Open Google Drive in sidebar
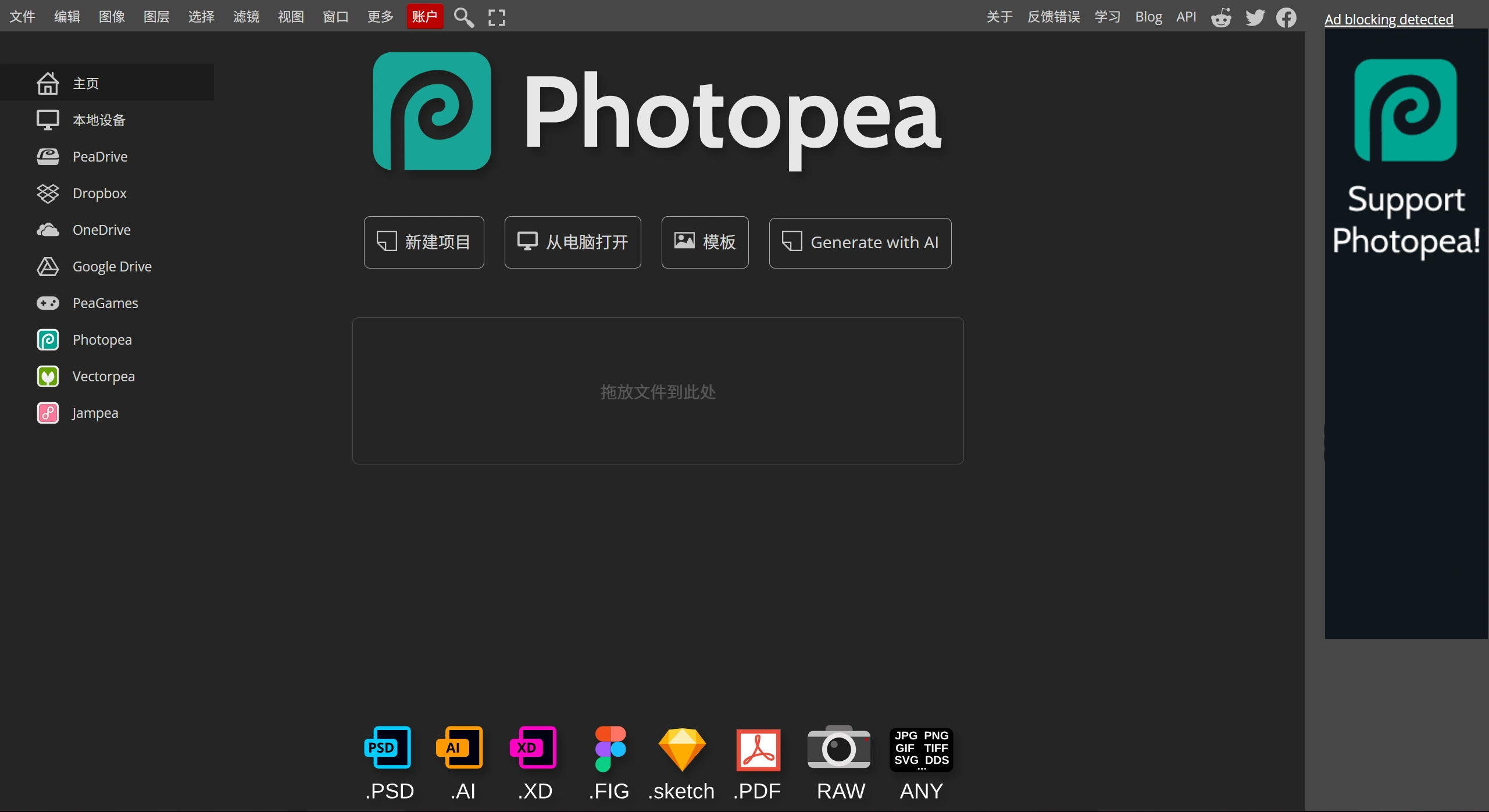Image resolution: width=1489 pixels, height=812 pixels. point(107,266)
